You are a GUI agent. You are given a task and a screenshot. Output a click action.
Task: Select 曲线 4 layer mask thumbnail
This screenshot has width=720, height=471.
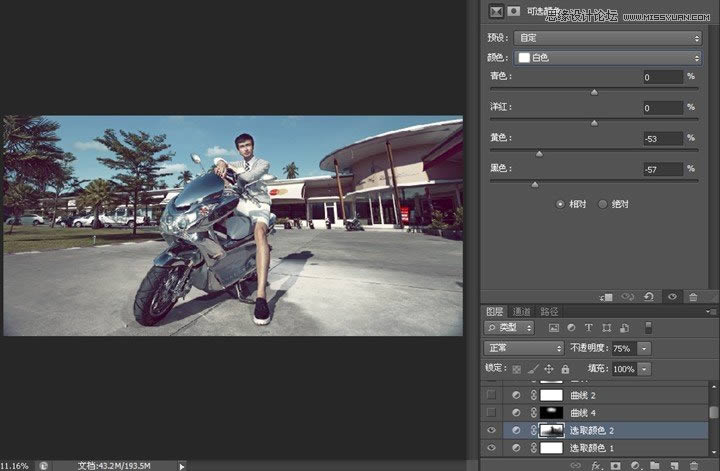coord(551,412)
